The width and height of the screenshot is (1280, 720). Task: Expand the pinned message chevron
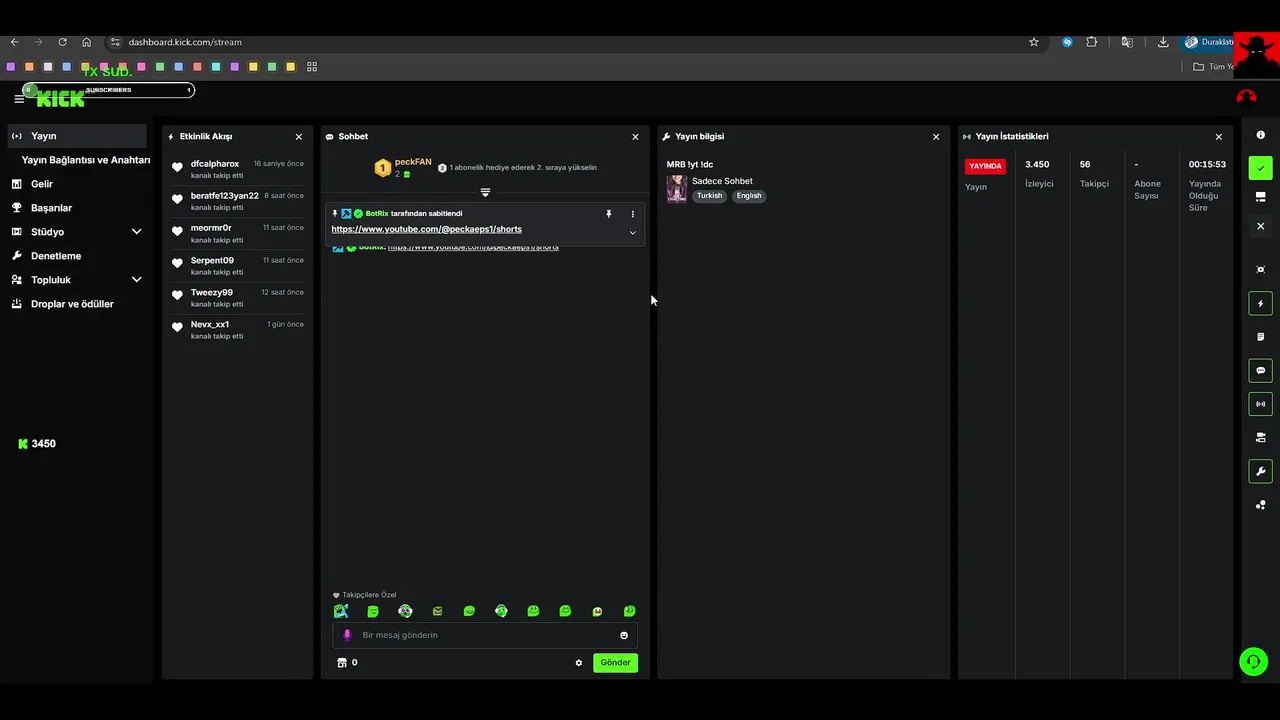pyautogui.click(x=632, y=233)
